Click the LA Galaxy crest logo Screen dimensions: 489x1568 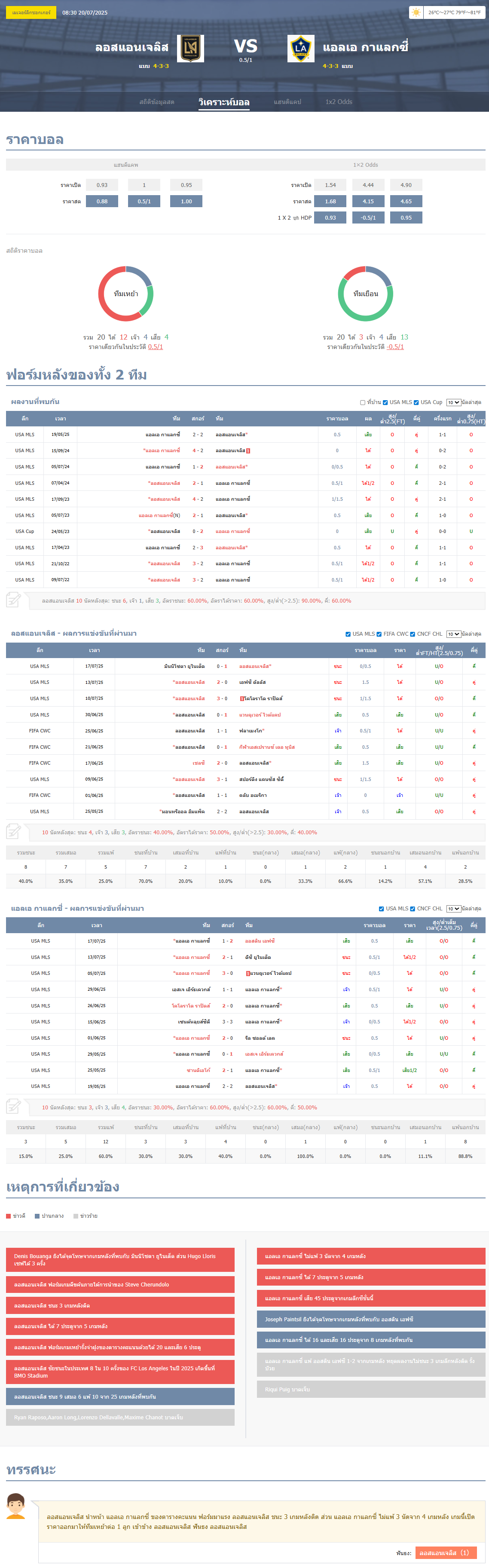point(300,49)
